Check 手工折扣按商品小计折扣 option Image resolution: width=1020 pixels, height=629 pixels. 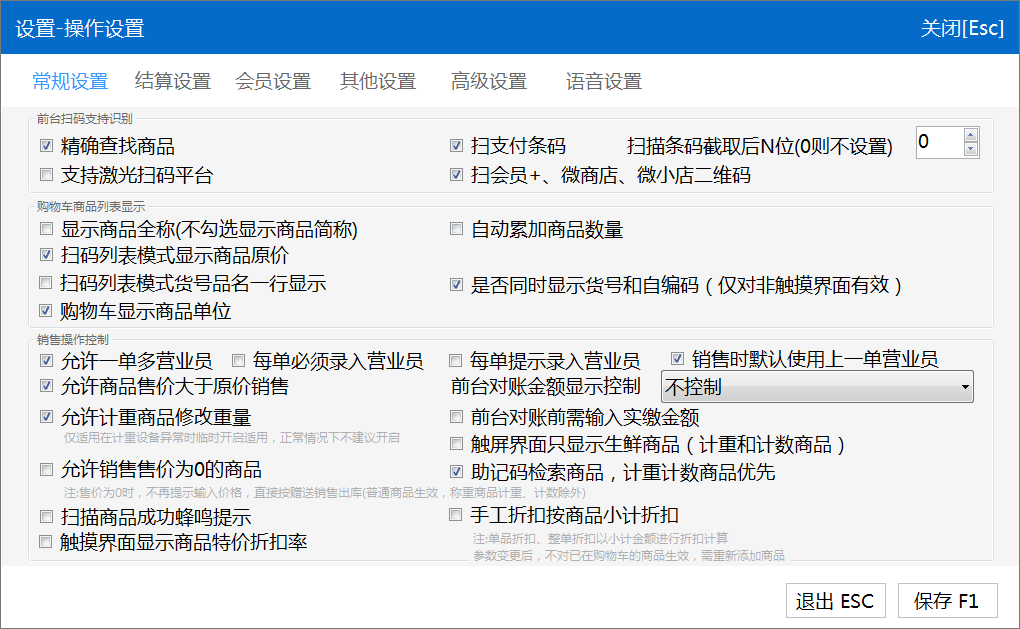(456, 515)
